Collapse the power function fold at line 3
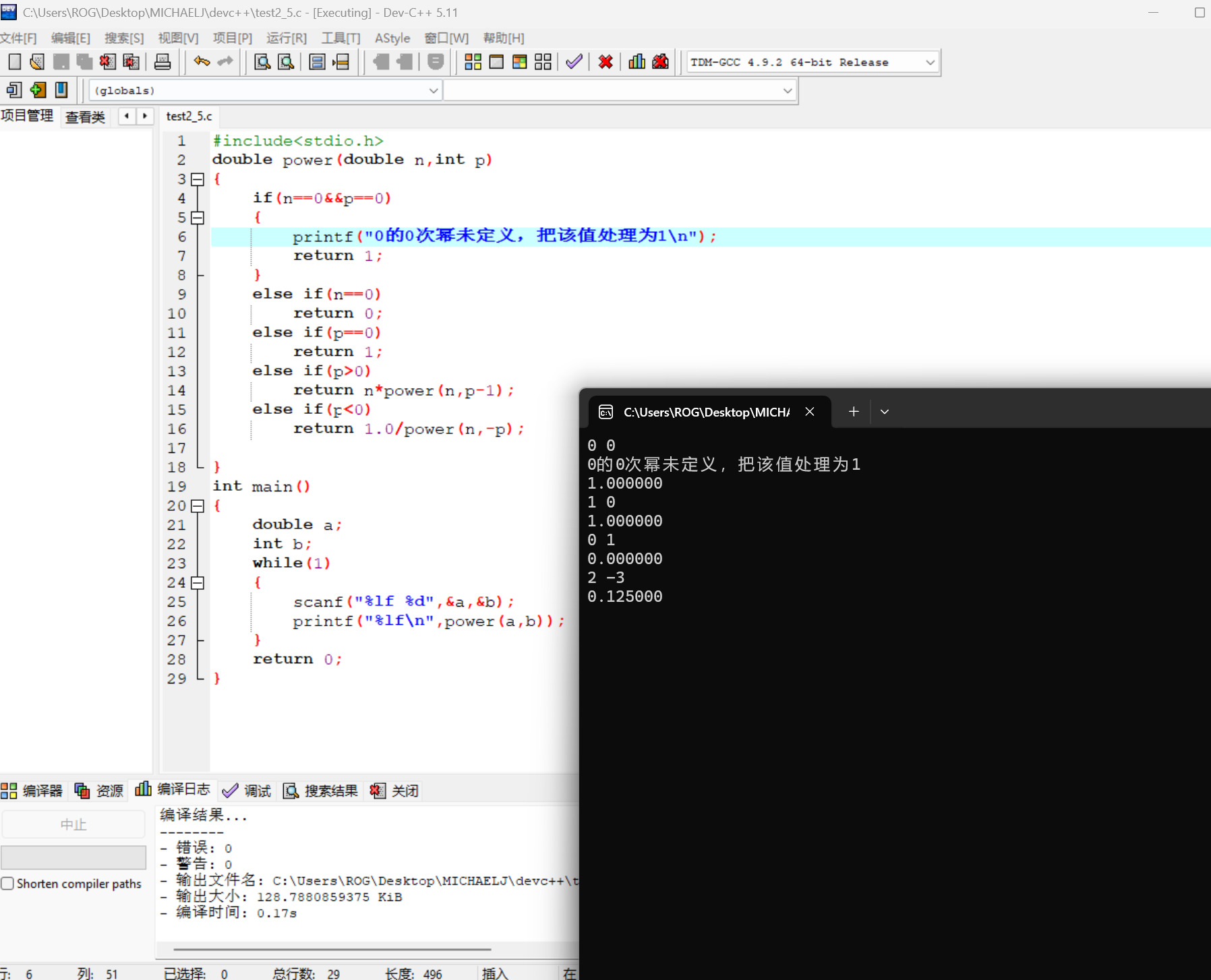The height and width of the screenshot is (980, 1211). point(198,179)
